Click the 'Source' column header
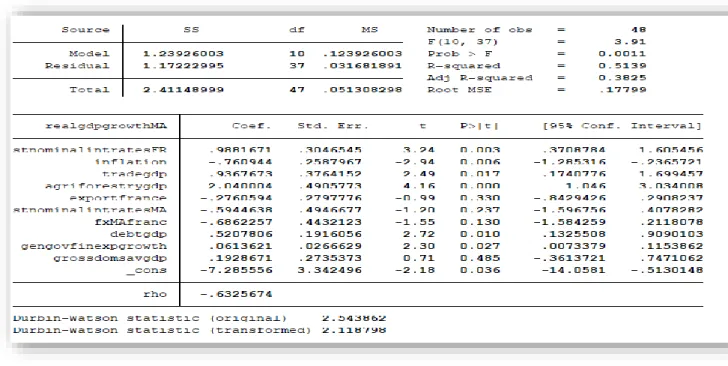 (85, 30)
